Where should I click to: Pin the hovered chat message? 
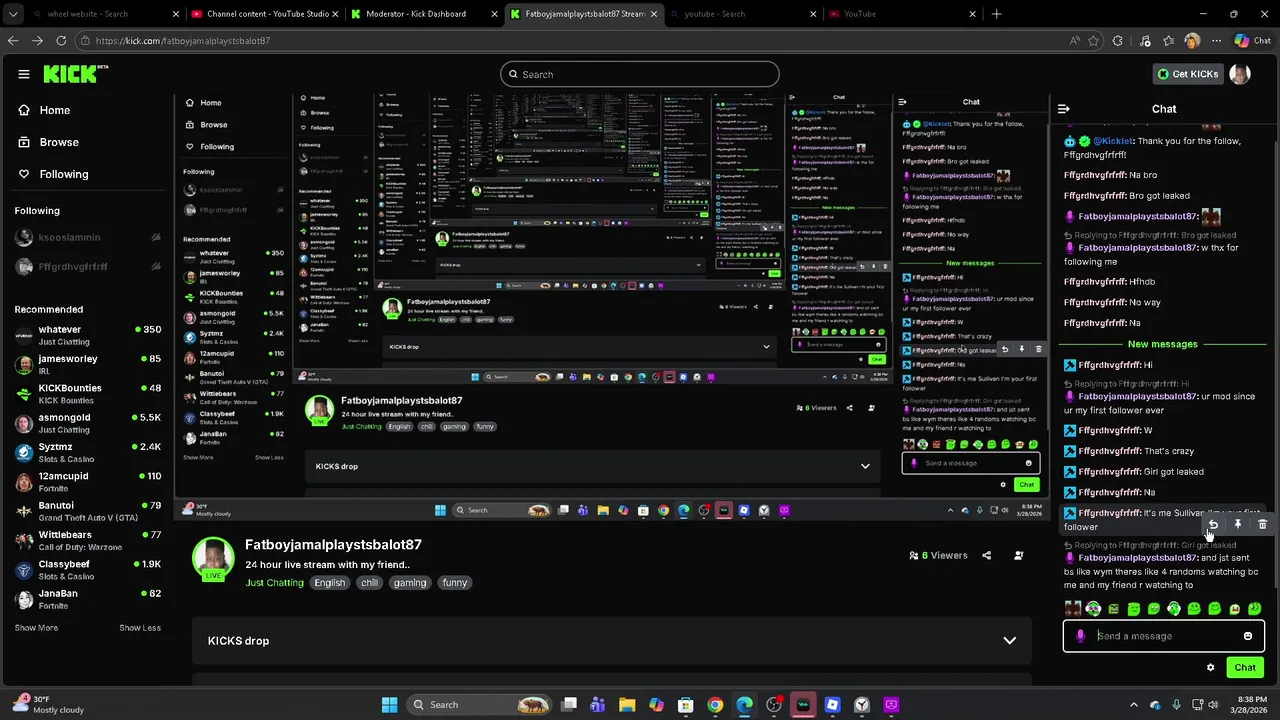[1238, 524]
